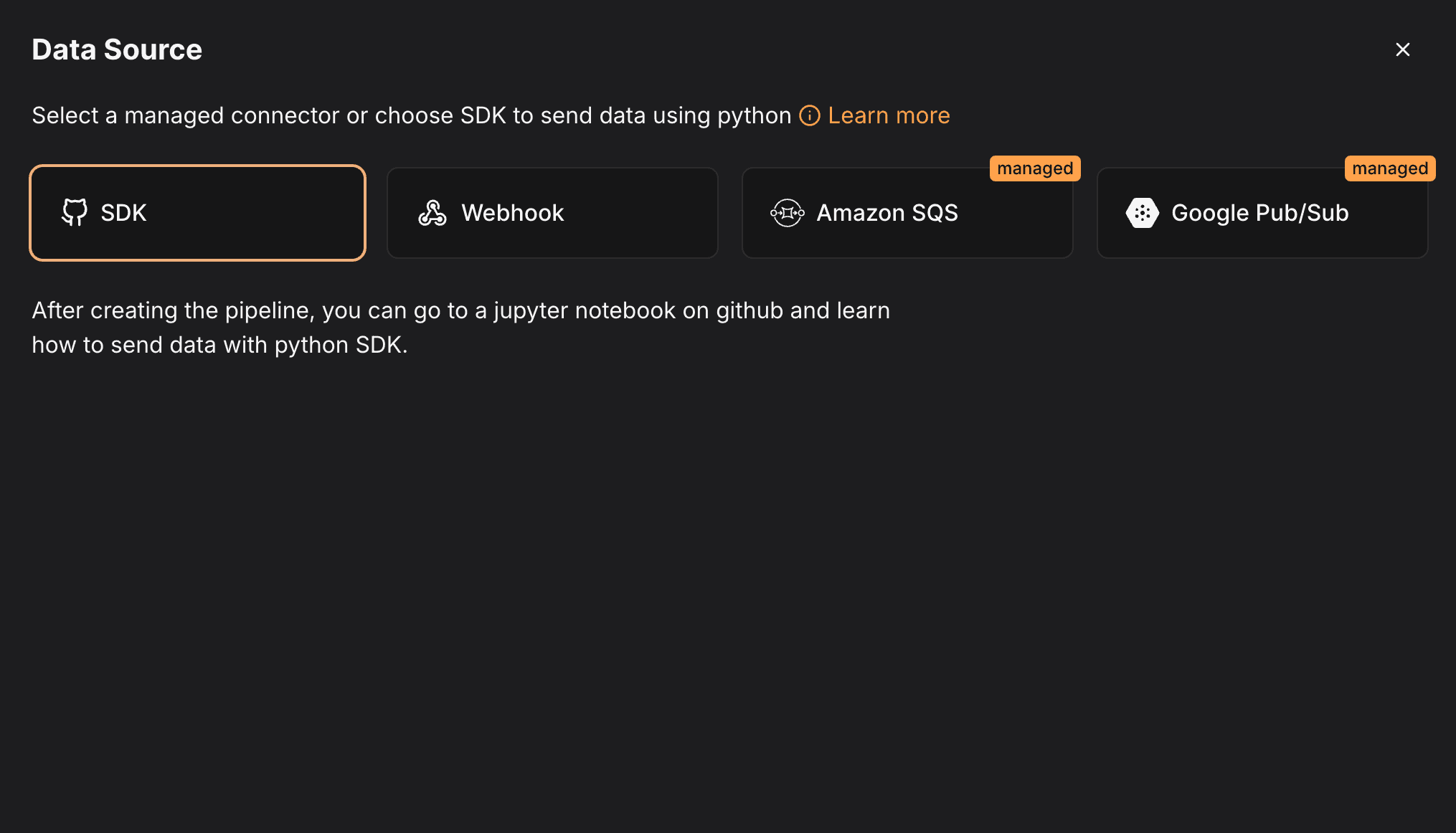Click the Webhook connector icon
The width and height of the screenshot is (1456, 833).
click(432, 213)
